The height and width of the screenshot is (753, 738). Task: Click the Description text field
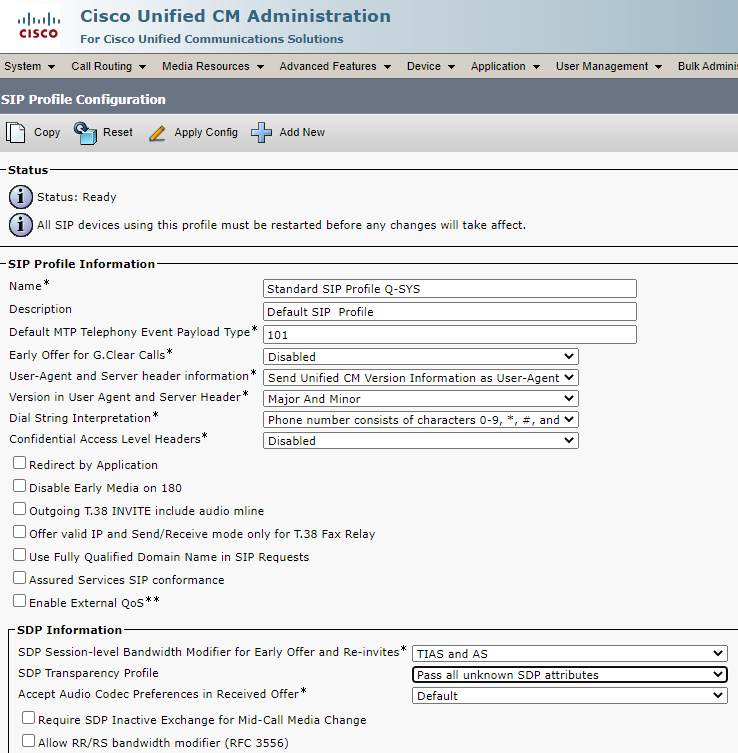coord(449,312)
